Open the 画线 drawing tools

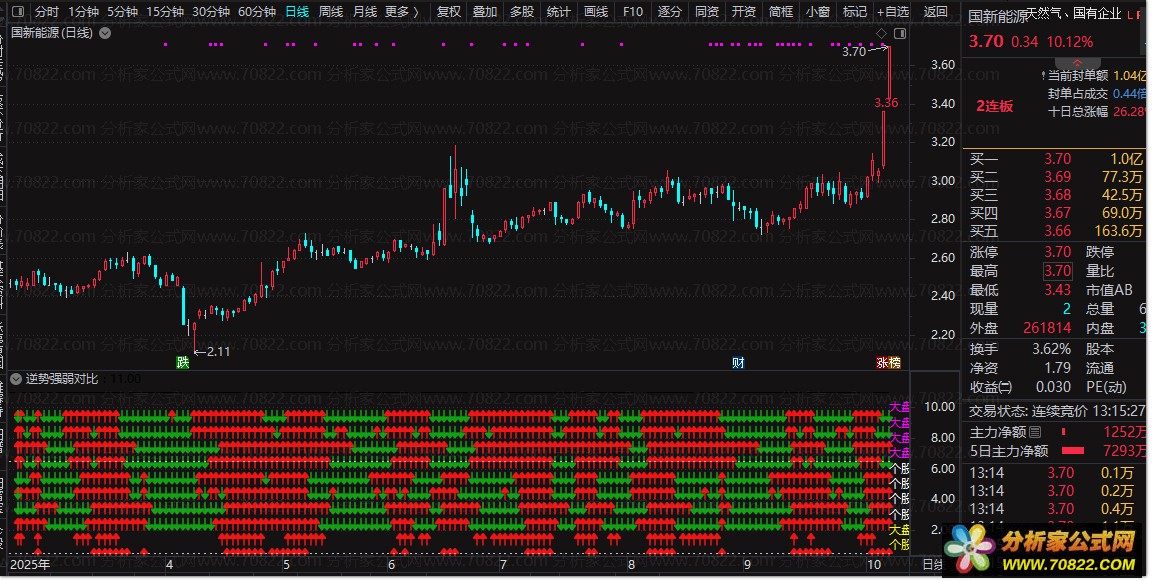(x=596, y=12)
